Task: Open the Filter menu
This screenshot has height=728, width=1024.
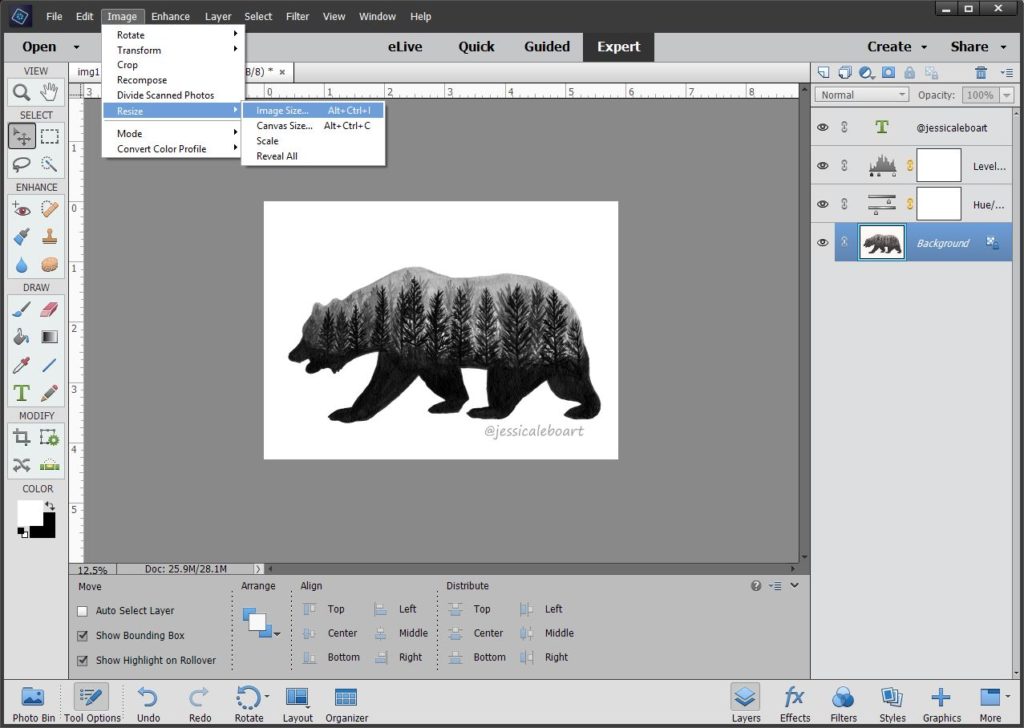Action: (297, 16)
